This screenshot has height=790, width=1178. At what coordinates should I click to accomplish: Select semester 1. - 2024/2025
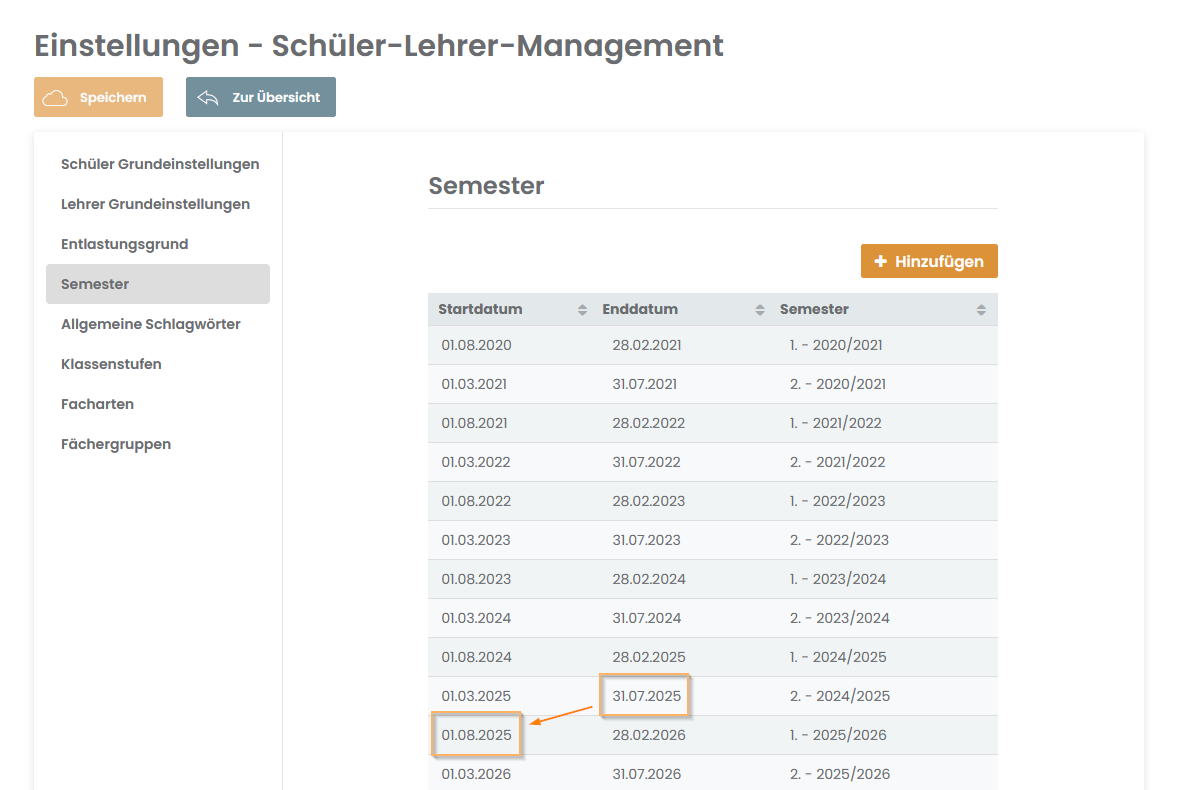pos(838,658)
